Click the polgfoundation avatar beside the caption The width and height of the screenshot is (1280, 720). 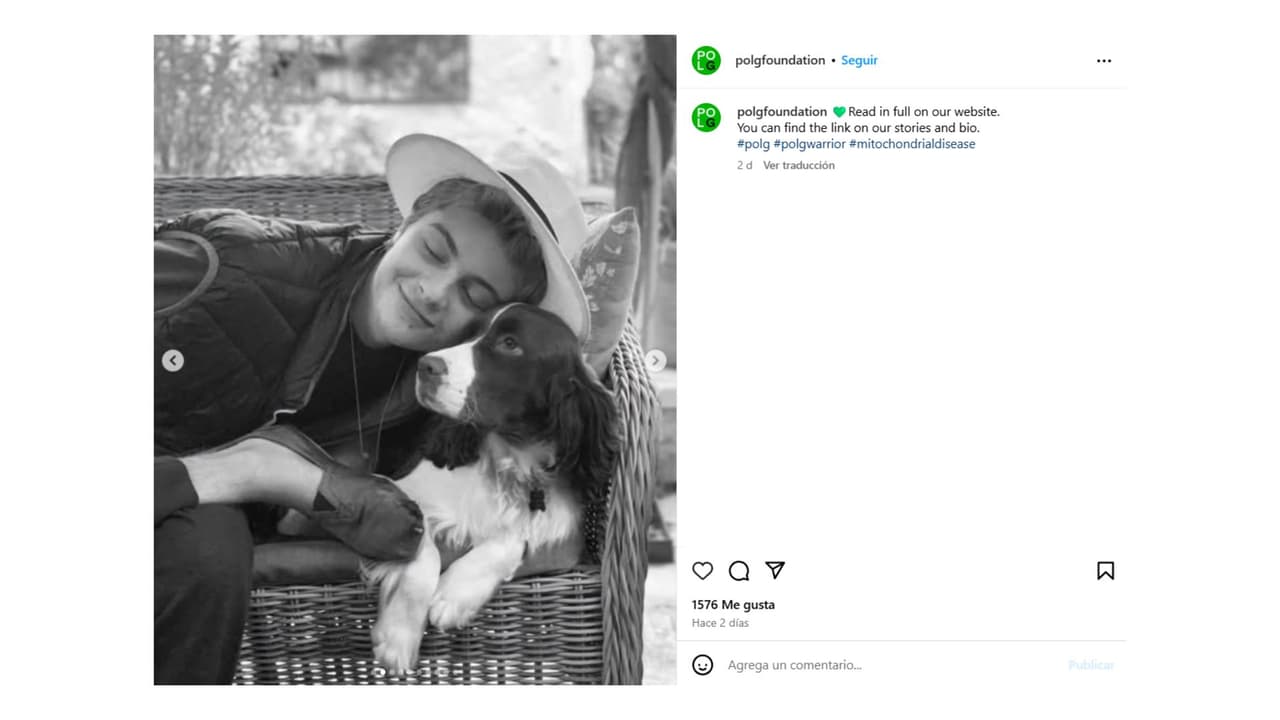pos(706,117)
